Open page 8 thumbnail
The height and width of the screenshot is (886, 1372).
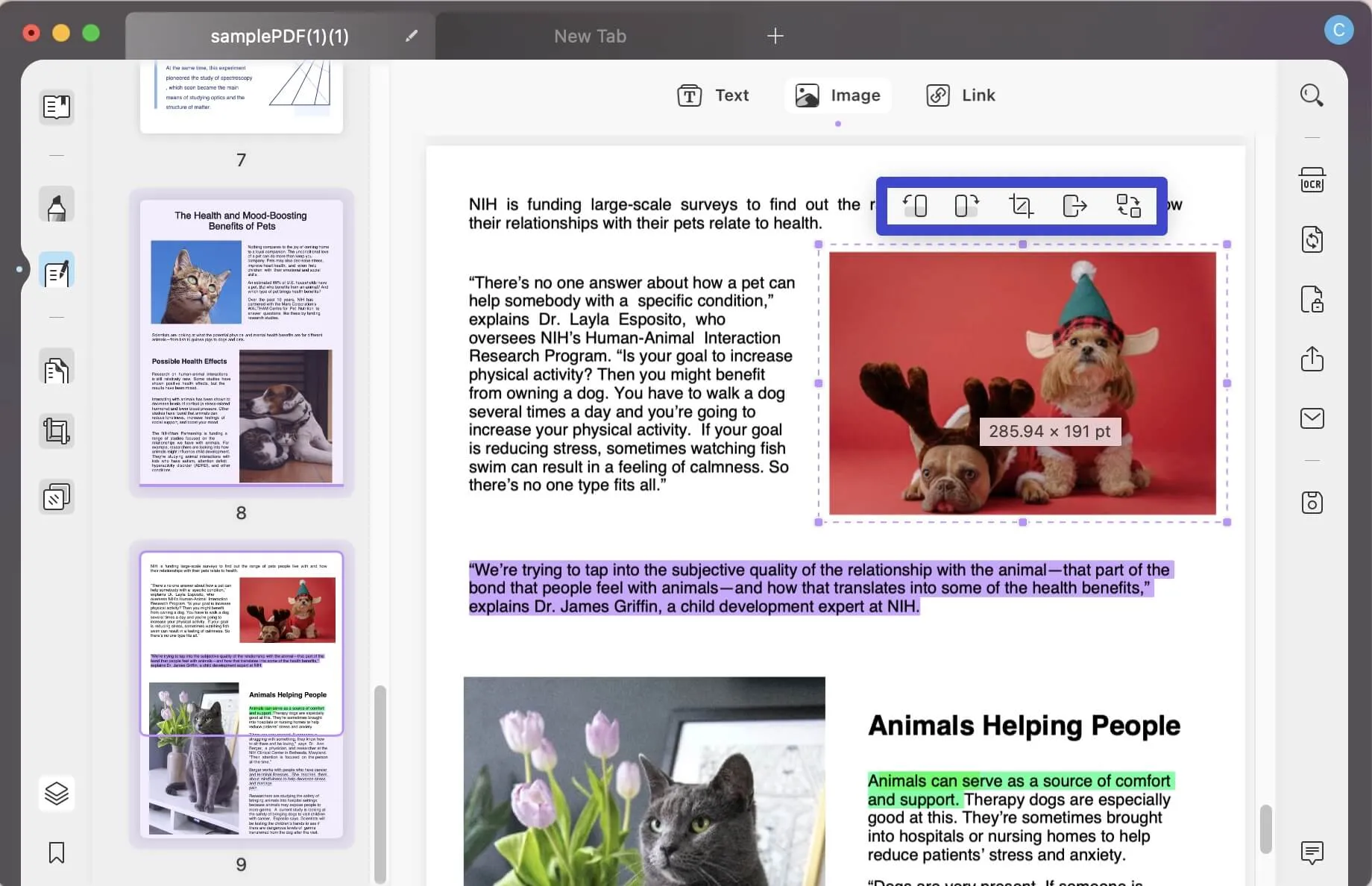click(x=242, y=343)
